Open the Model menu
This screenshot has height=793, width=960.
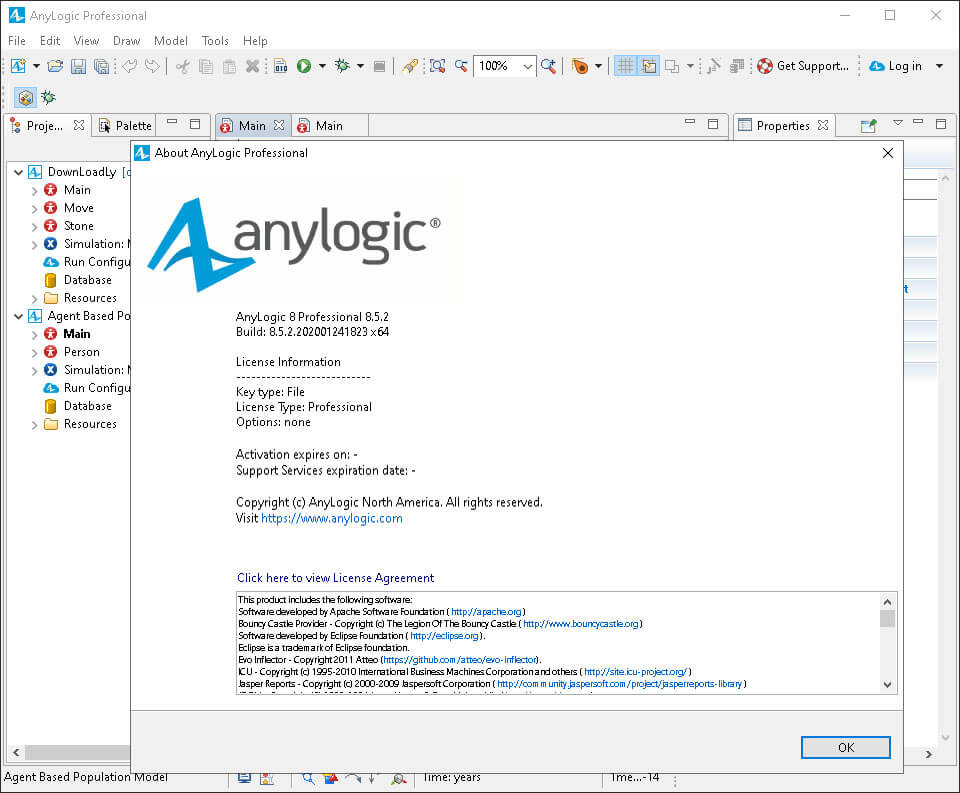tap(171, 41)
